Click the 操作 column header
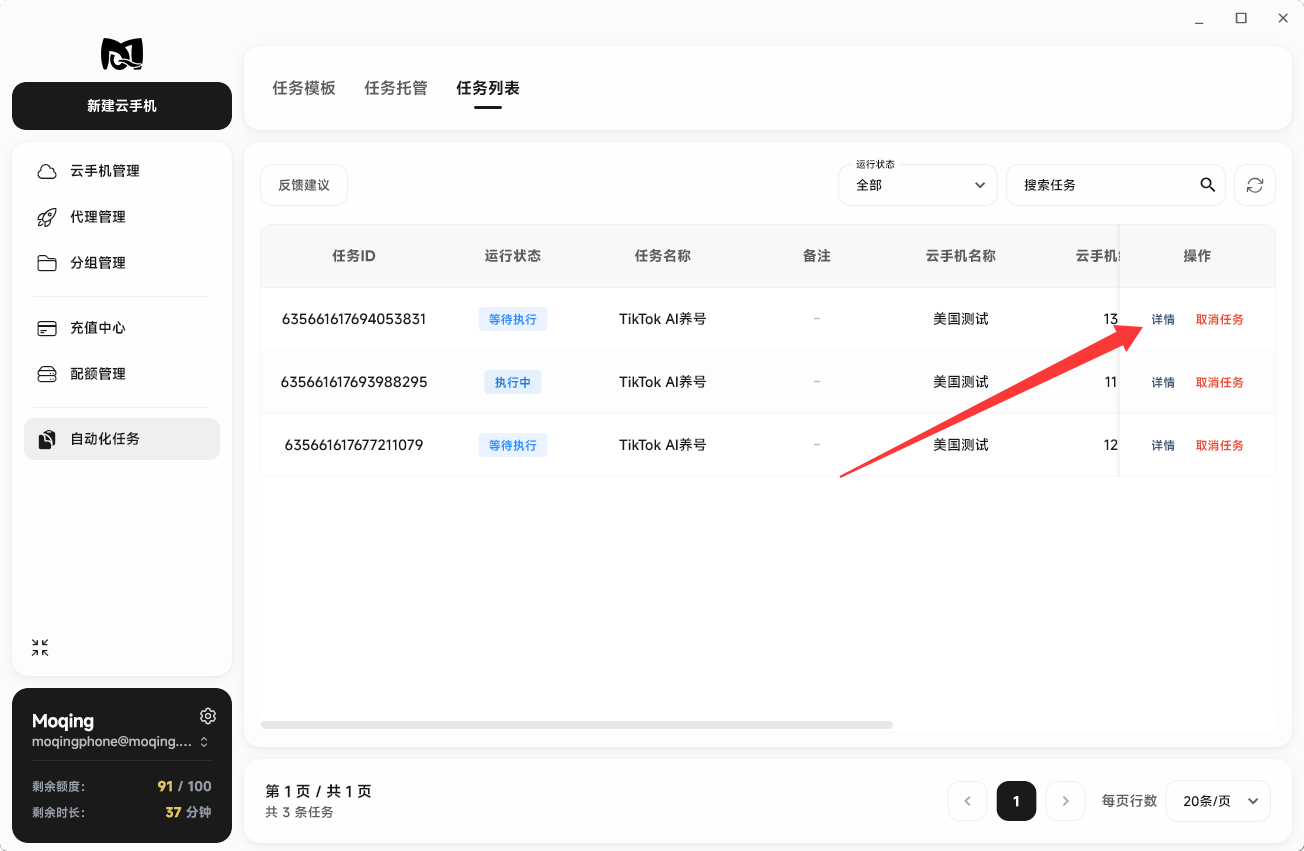This screenshot has width=1304, height=851. click(1197, 256)
